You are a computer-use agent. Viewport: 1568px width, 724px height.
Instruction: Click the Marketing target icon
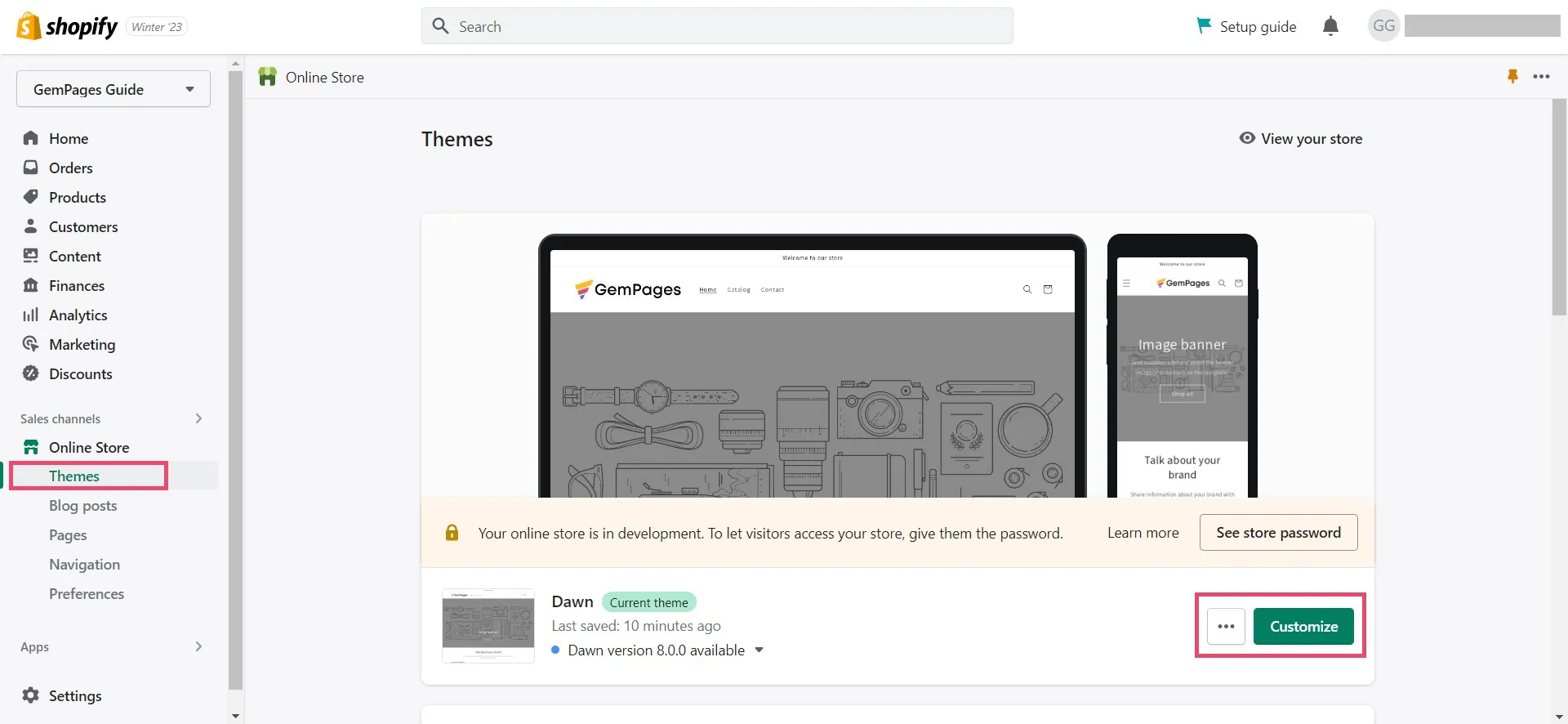coord(31,344)
